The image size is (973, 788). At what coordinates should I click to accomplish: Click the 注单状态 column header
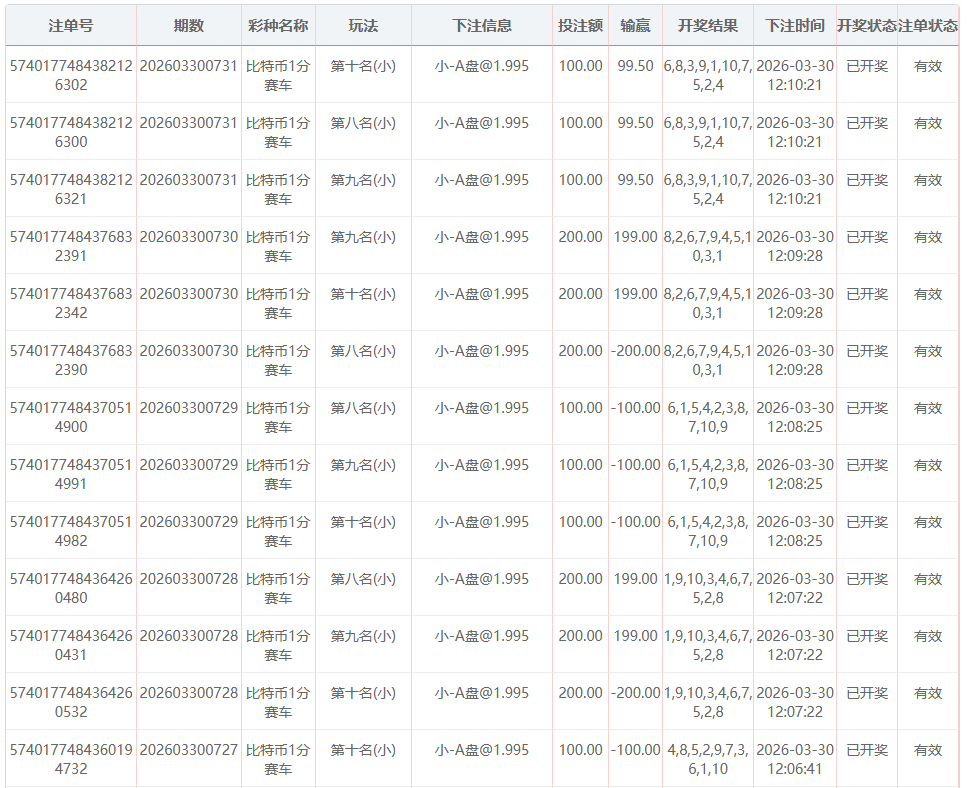(928, 26)
